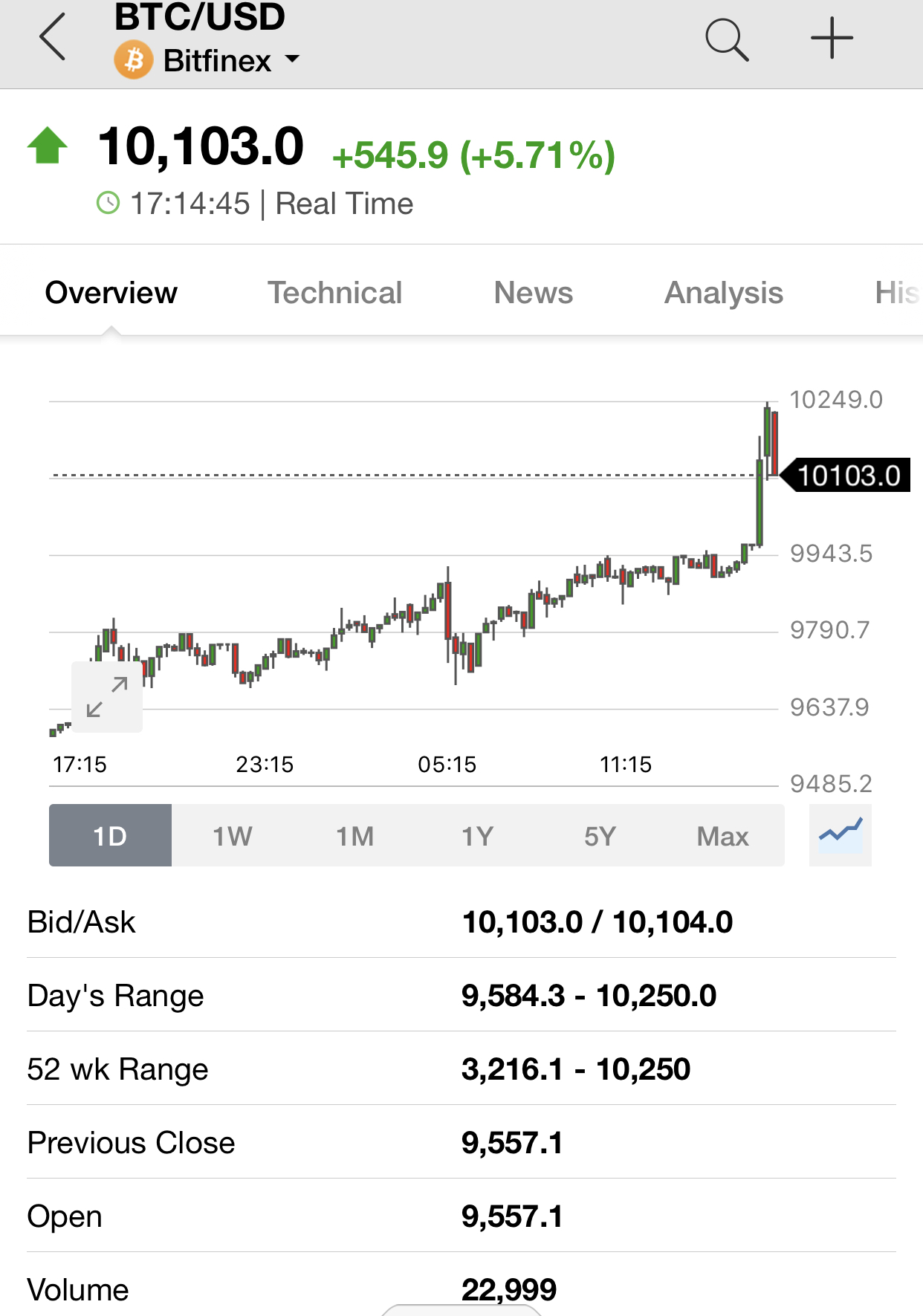
Task: Tap the green clock icon
Action: pos(109,203)
